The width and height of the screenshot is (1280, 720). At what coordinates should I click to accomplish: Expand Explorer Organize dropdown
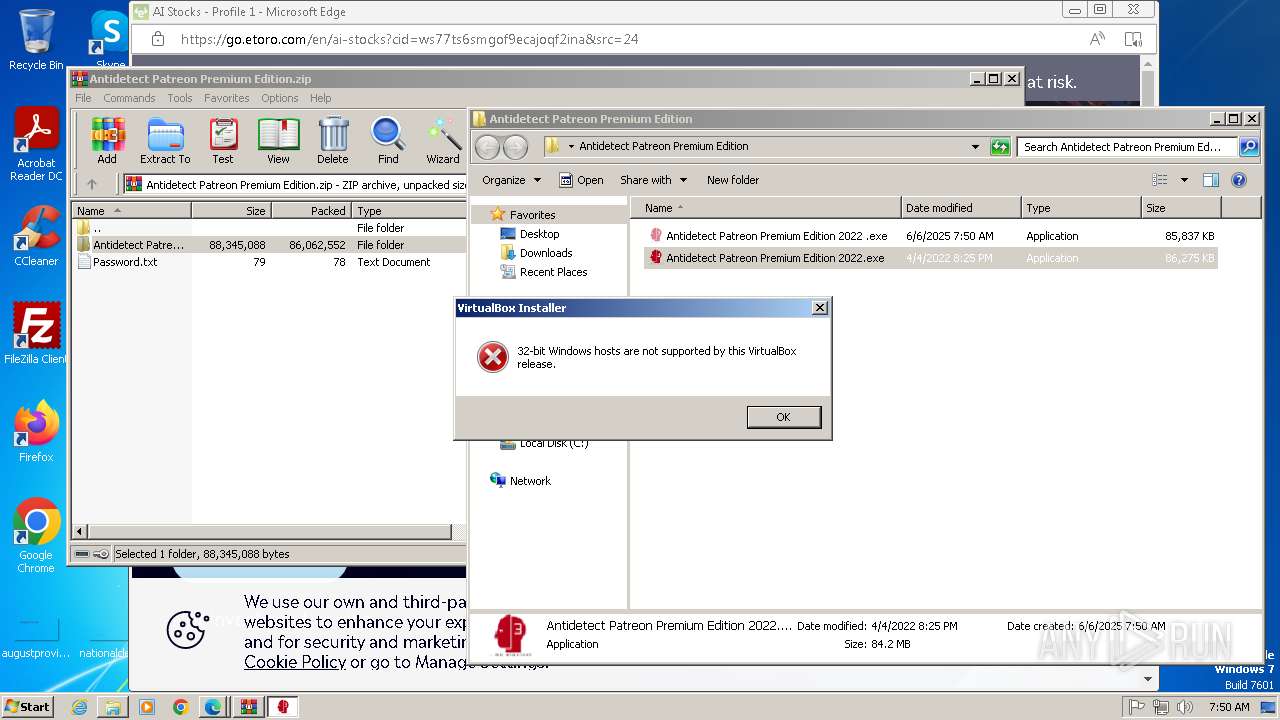click(x=511, y=180)
